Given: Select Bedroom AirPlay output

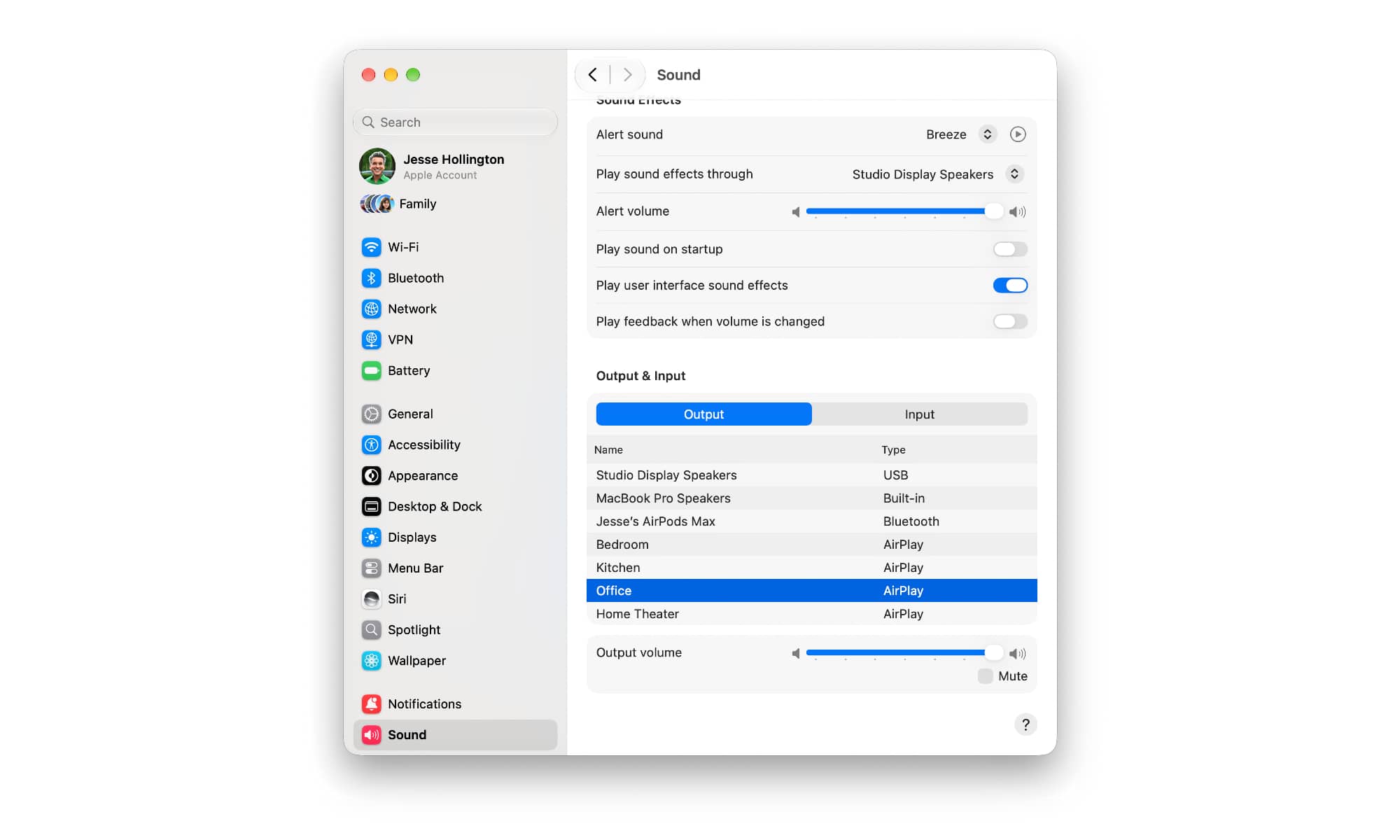Looking at the screenshot, I should (811, 544).
